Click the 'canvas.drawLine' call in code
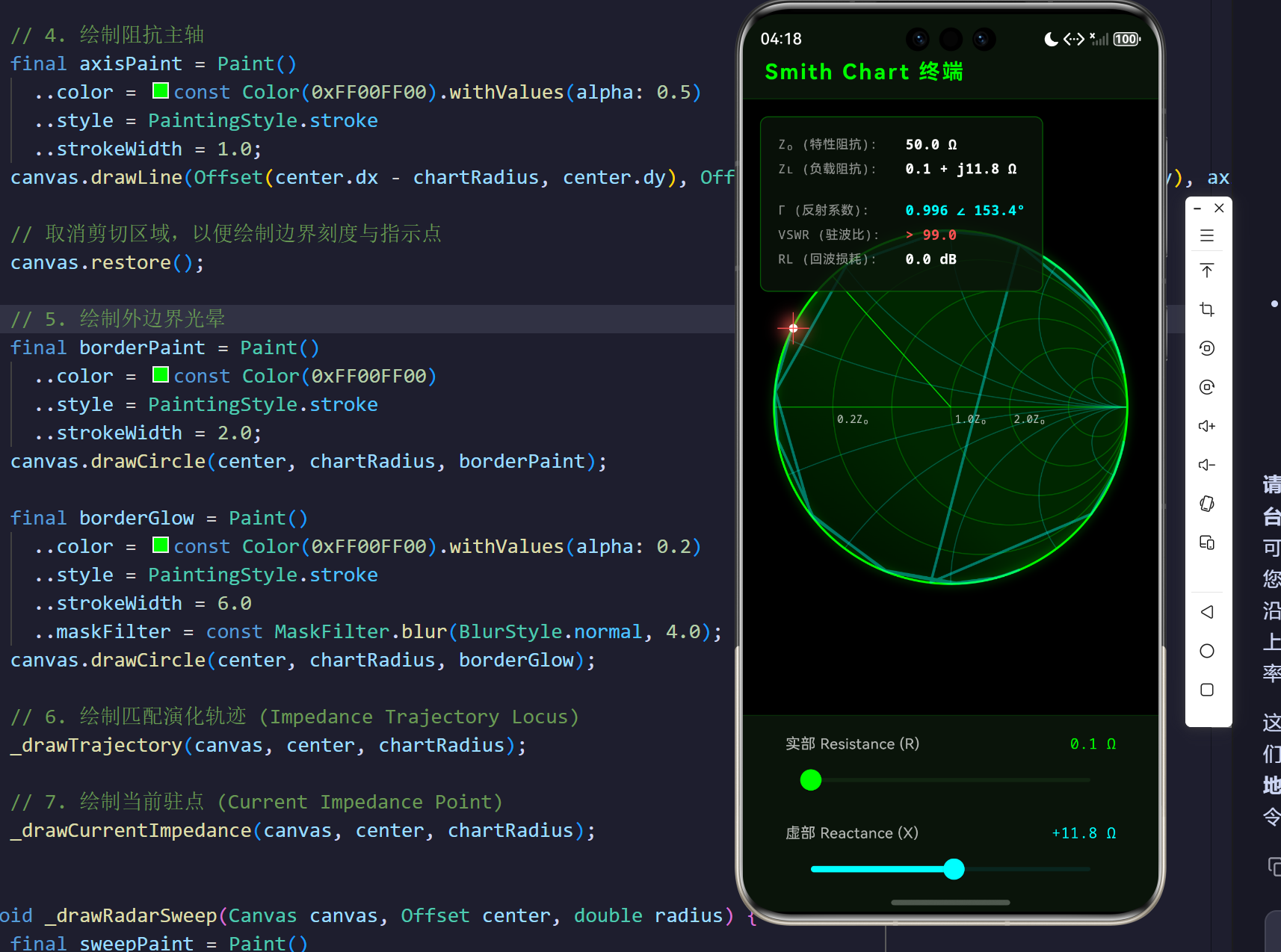The height and width of the screenshot is (952, 1281). 96,177
